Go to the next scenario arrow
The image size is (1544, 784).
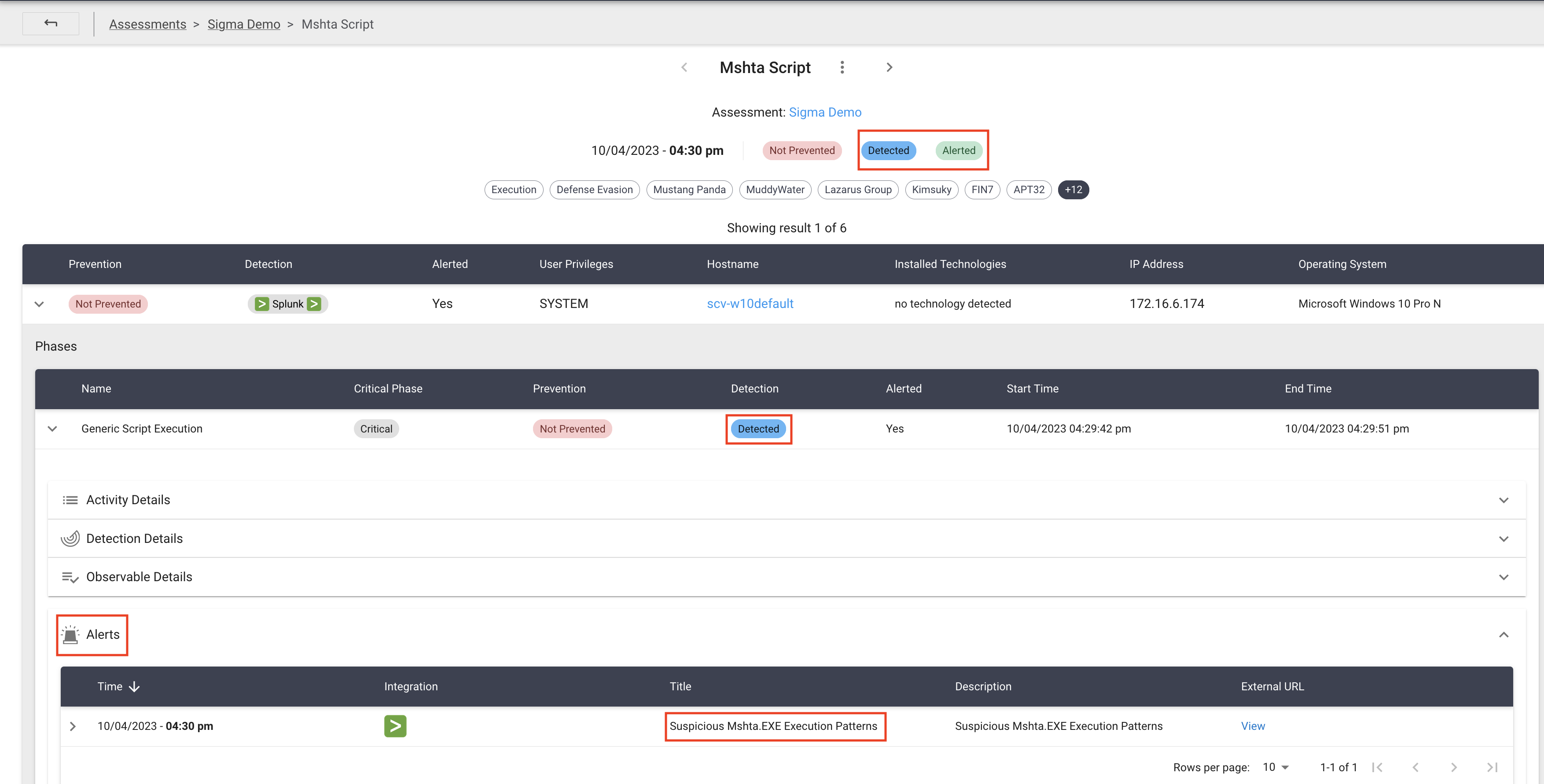pos(889,67)
